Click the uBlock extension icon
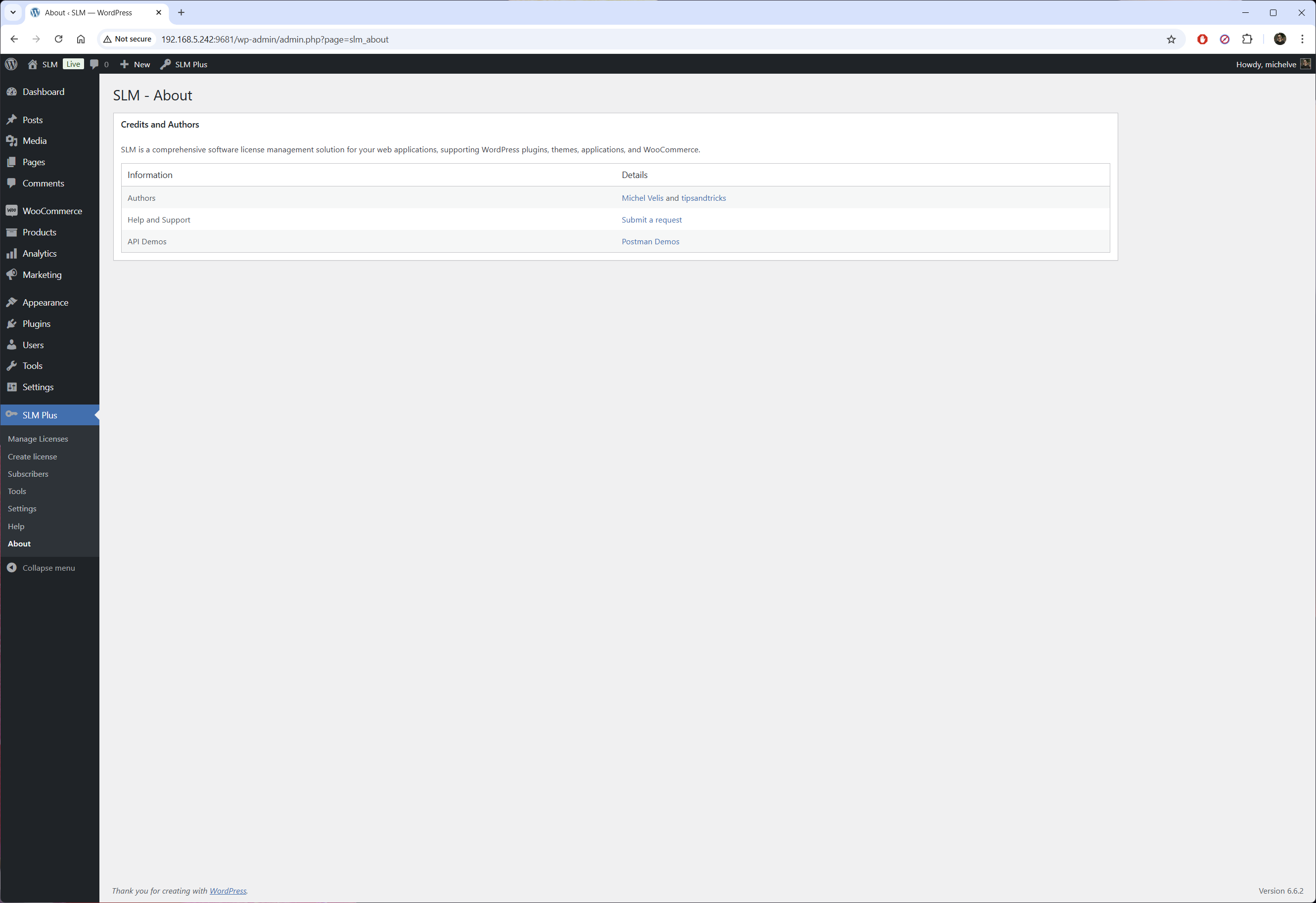Image resolution: width=1316 pixels, height=903 pixels. click(1202, 39)
